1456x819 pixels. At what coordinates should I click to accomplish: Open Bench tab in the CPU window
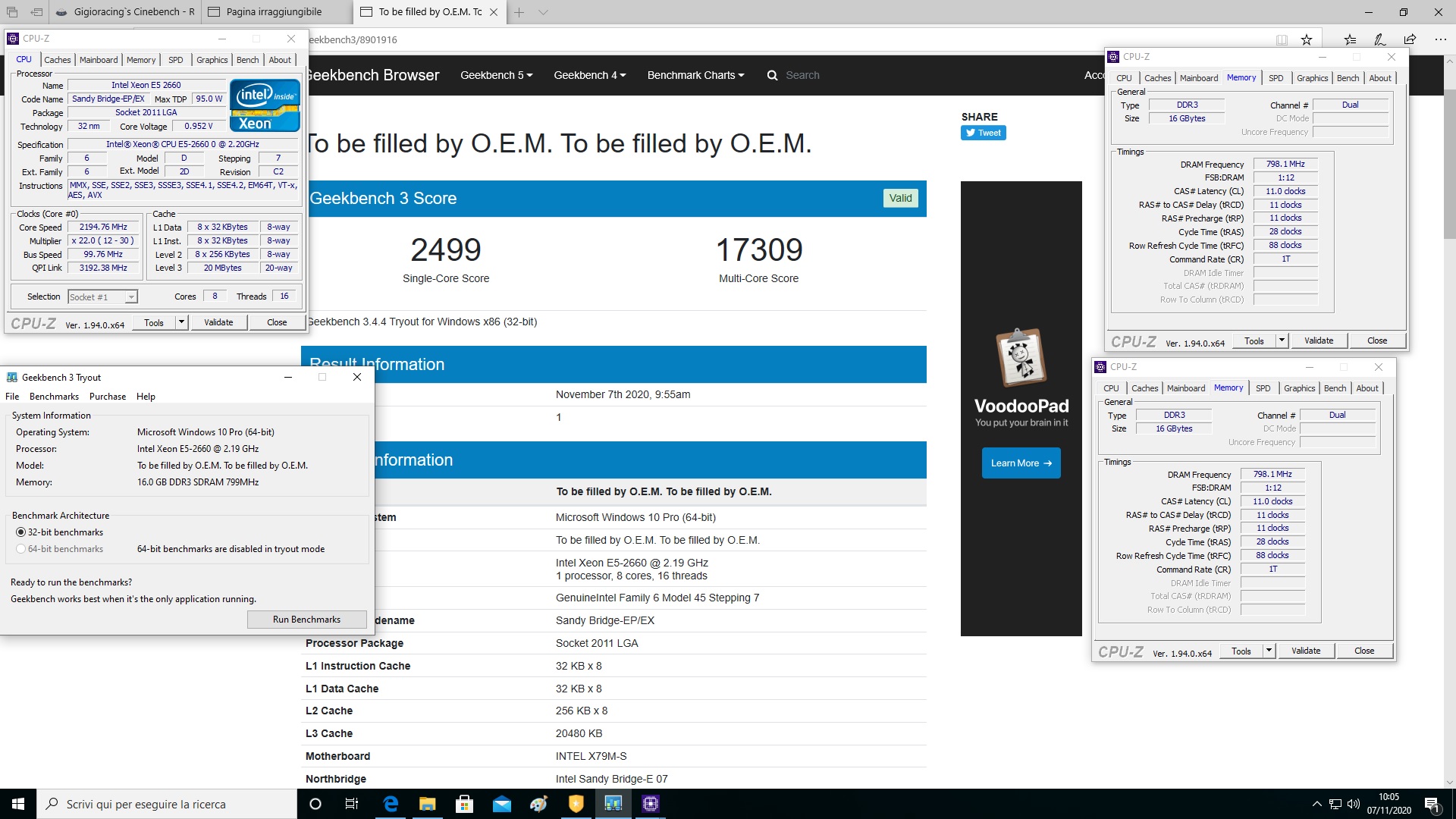(247, 60)
